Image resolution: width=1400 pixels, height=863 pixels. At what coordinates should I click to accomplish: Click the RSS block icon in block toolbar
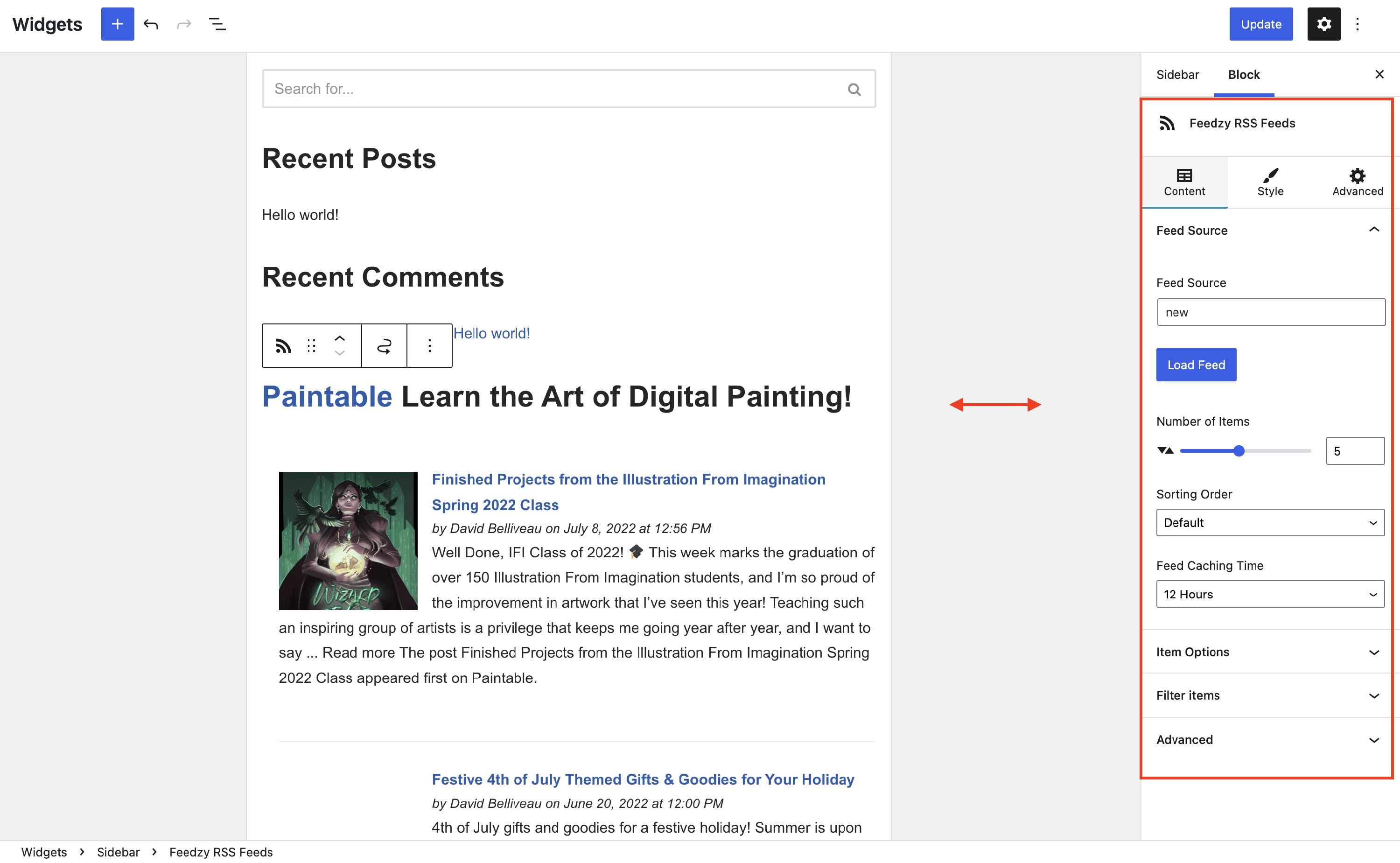point(284,346)
